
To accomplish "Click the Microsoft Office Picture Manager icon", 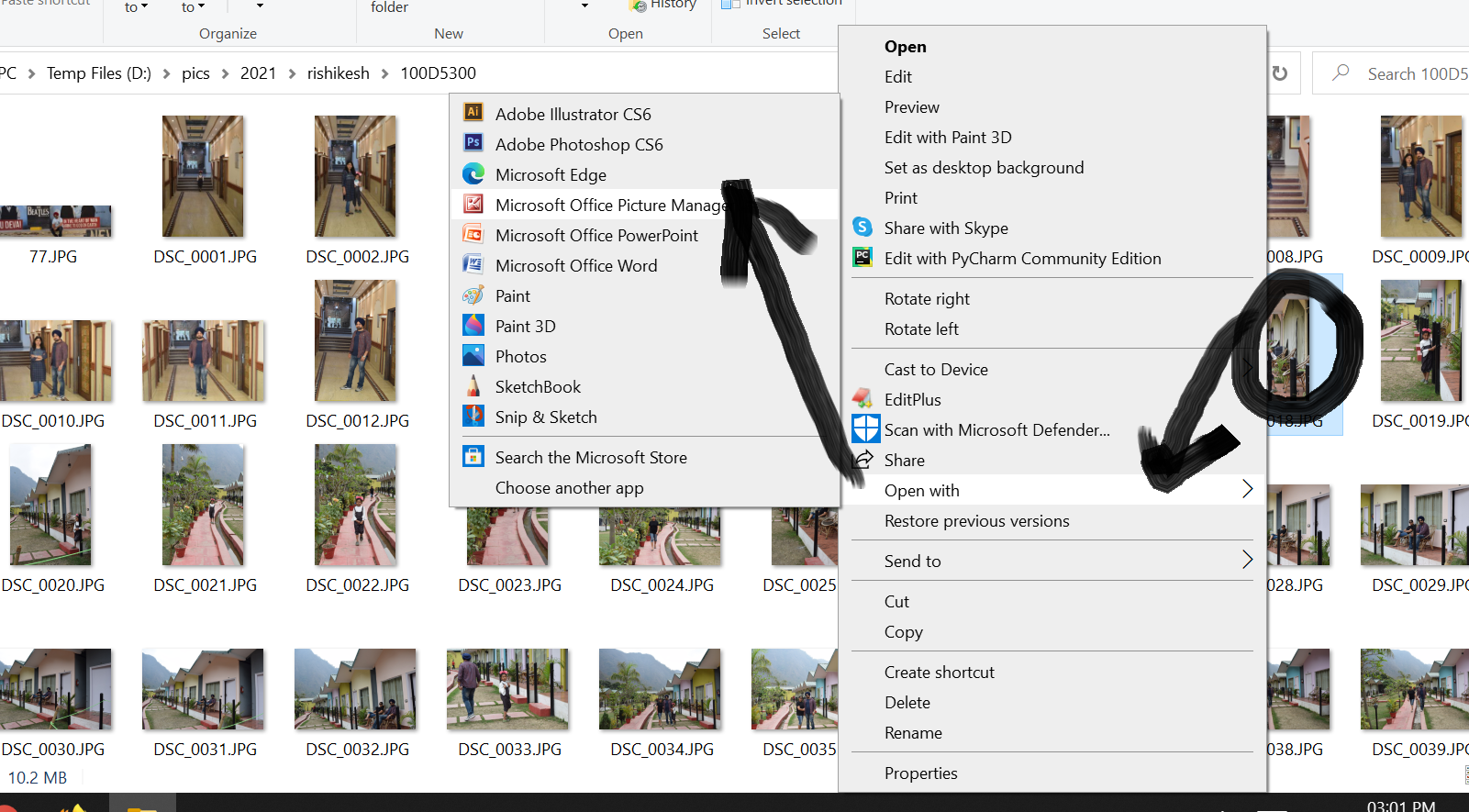I will click(473, 204).
